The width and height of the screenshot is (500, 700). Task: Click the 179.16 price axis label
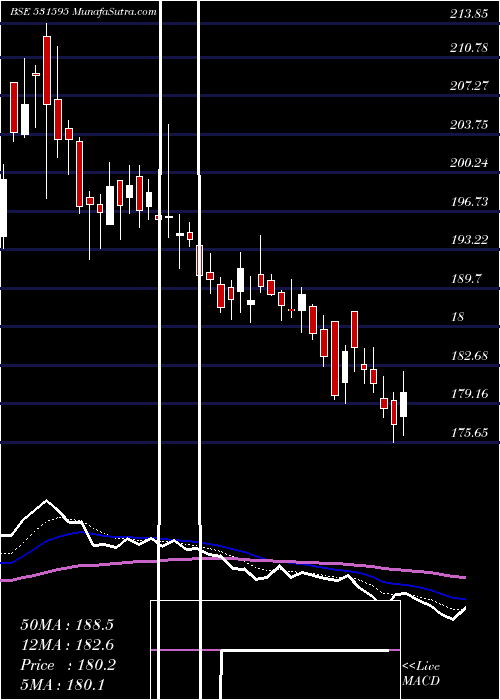(469, 394)
